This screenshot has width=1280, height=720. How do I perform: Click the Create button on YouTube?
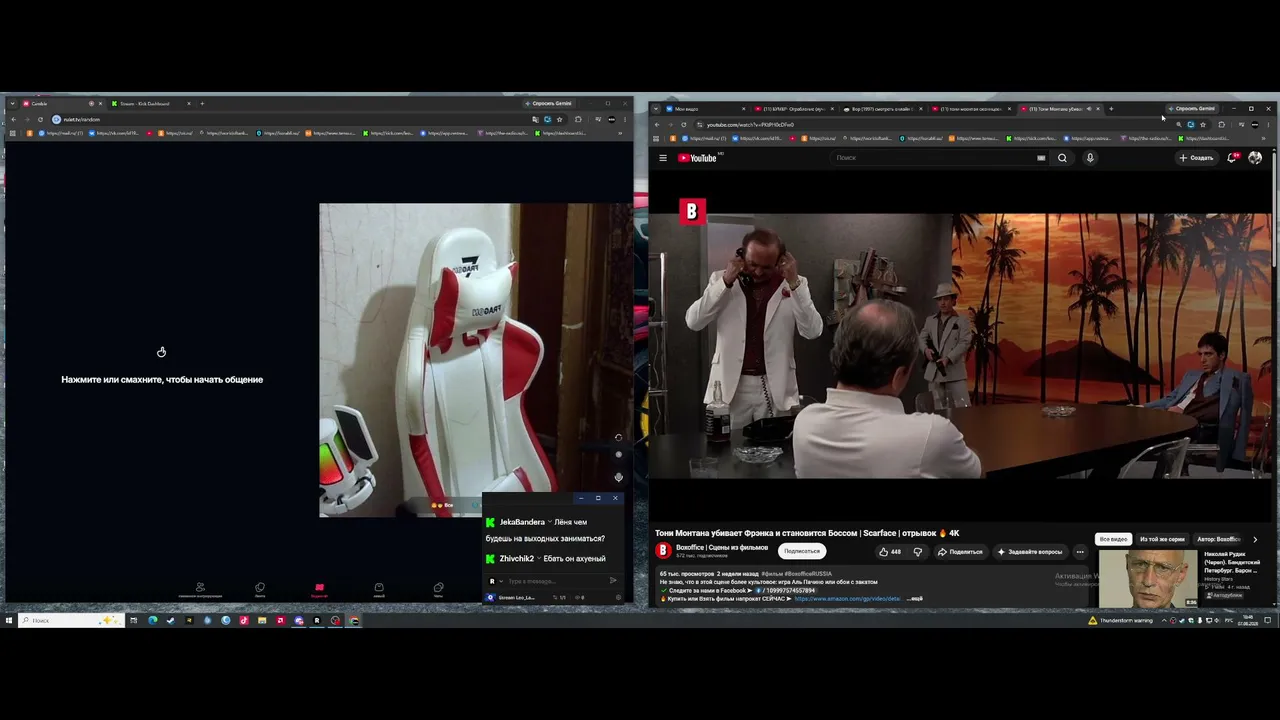tap(1196, 158)
